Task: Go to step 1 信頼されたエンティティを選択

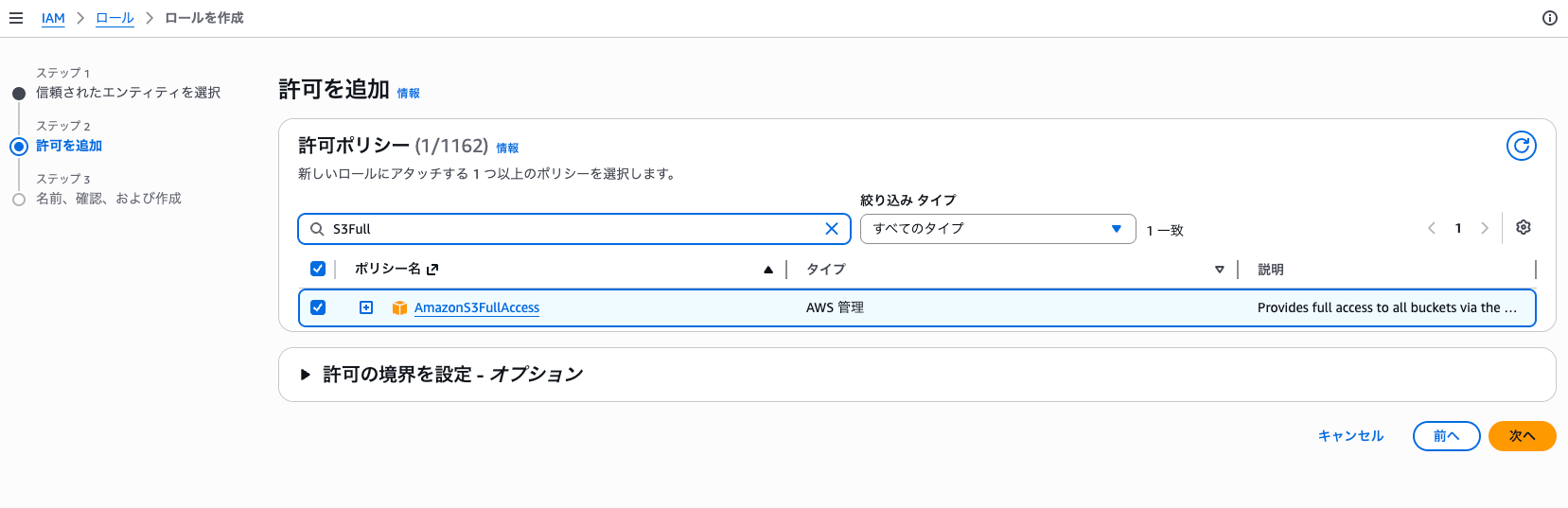Action: [128, 93]
